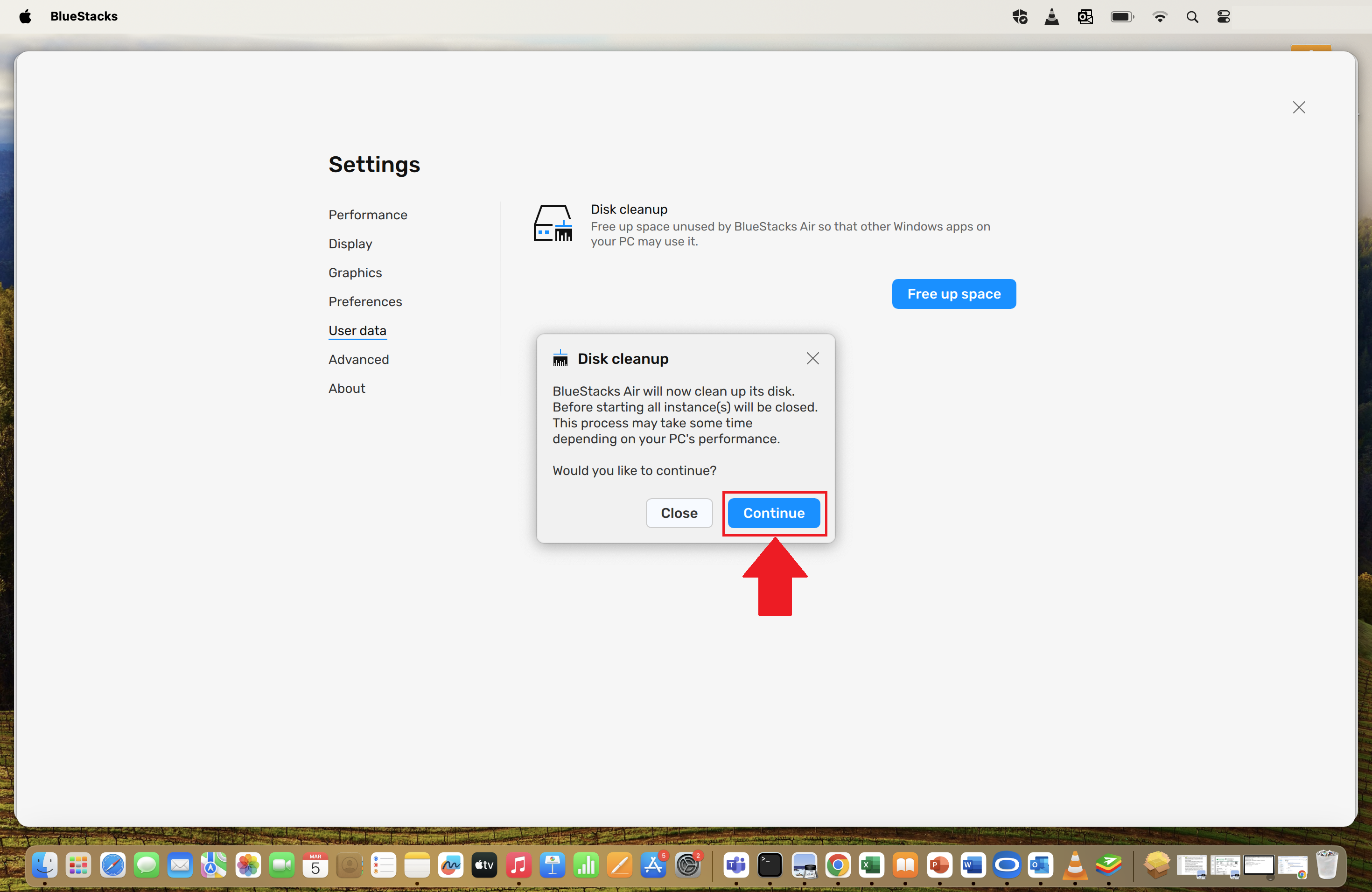Open Music from the dock
Viewport: 1372px width, 892px height.
pyautogui.click(x=518, y=865)
